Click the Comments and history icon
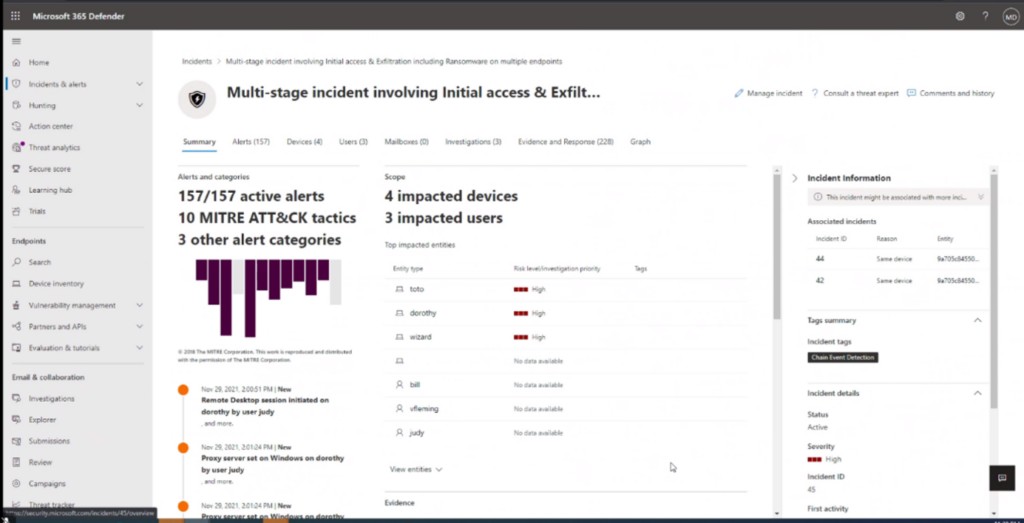The height and width of the screenshot is (523, 1024). click(x=912, y=93)
